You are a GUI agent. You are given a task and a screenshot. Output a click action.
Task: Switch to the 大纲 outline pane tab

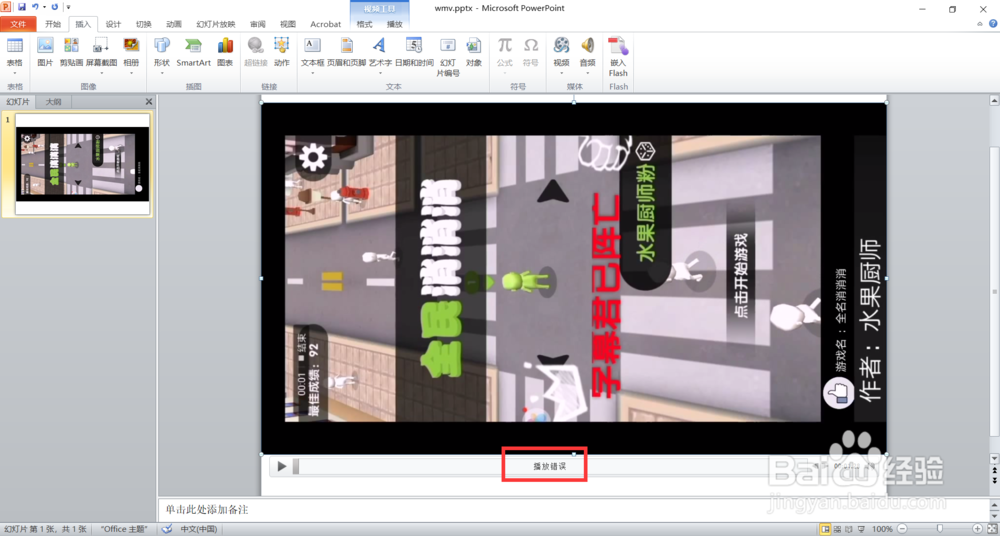(x=54, y=101)
